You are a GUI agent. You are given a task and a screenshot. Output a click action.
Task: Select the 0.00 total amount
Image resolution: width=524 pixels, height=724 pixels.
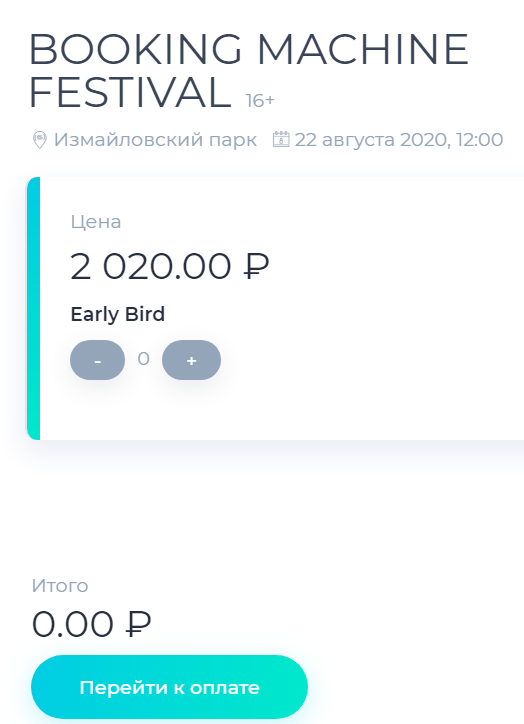click(x=72, y=624)
